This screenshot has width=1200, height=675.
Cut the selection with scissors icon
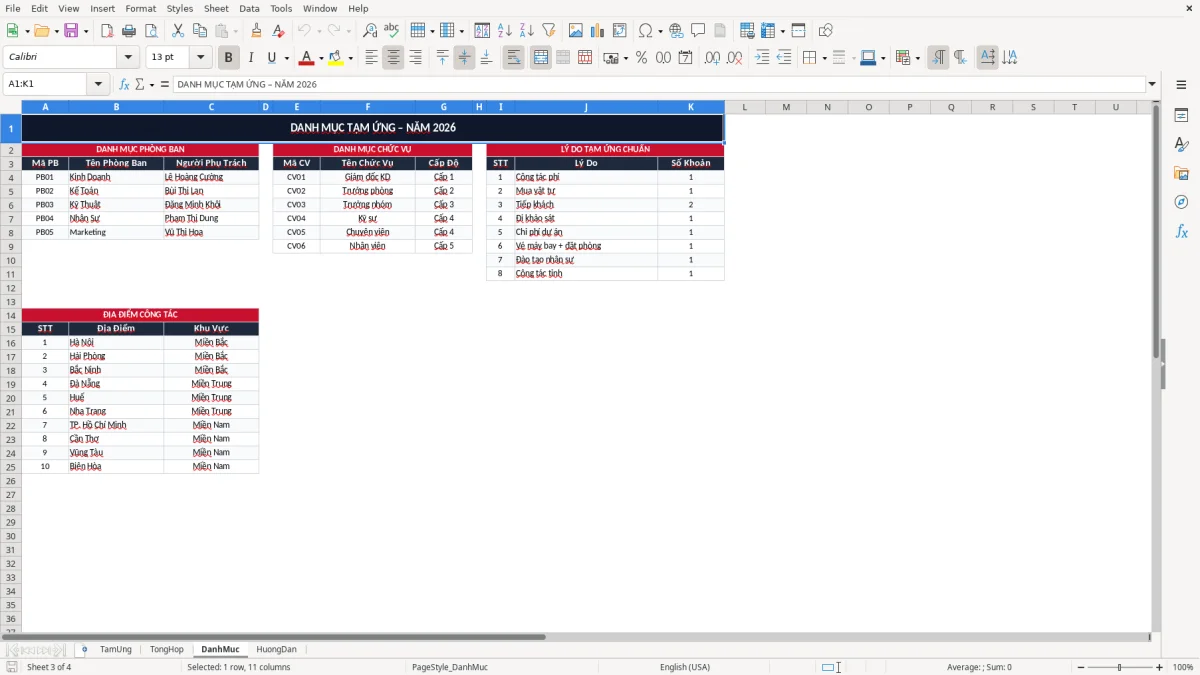(178, 31)
